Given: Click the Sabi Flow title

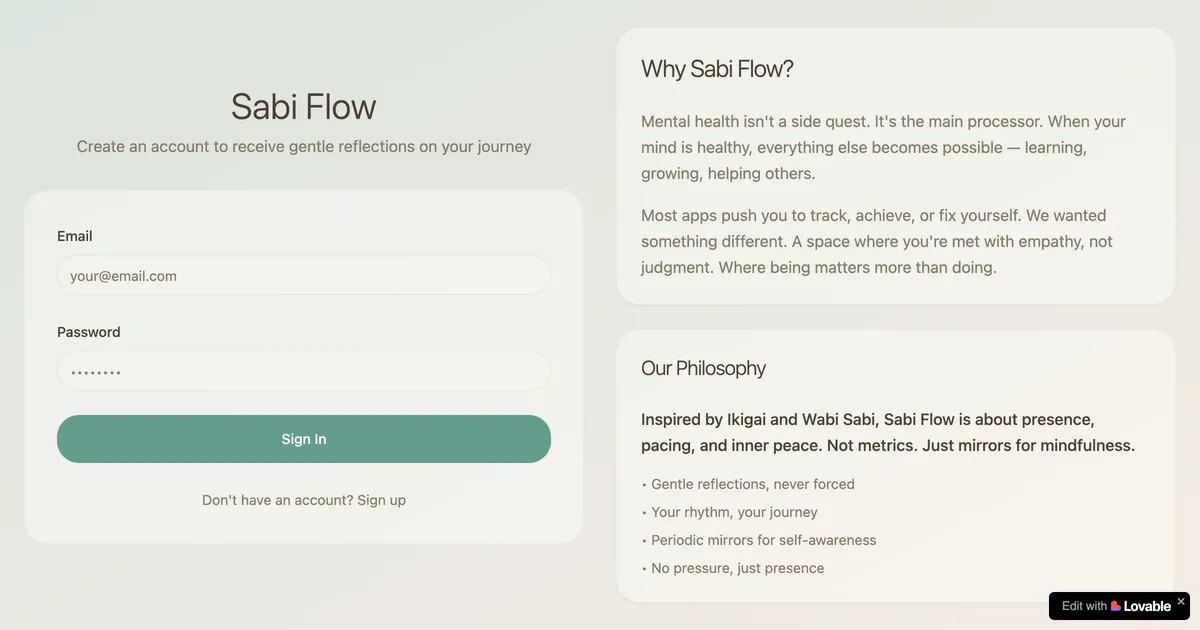Looking at the screenshot, I should click(x=304, y=106).
